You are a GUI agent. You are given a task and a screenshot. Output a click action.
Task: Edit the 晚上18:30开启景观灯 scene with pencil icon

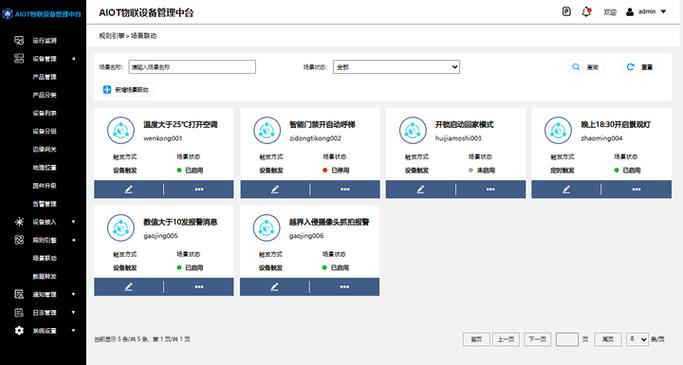point(566,189)
